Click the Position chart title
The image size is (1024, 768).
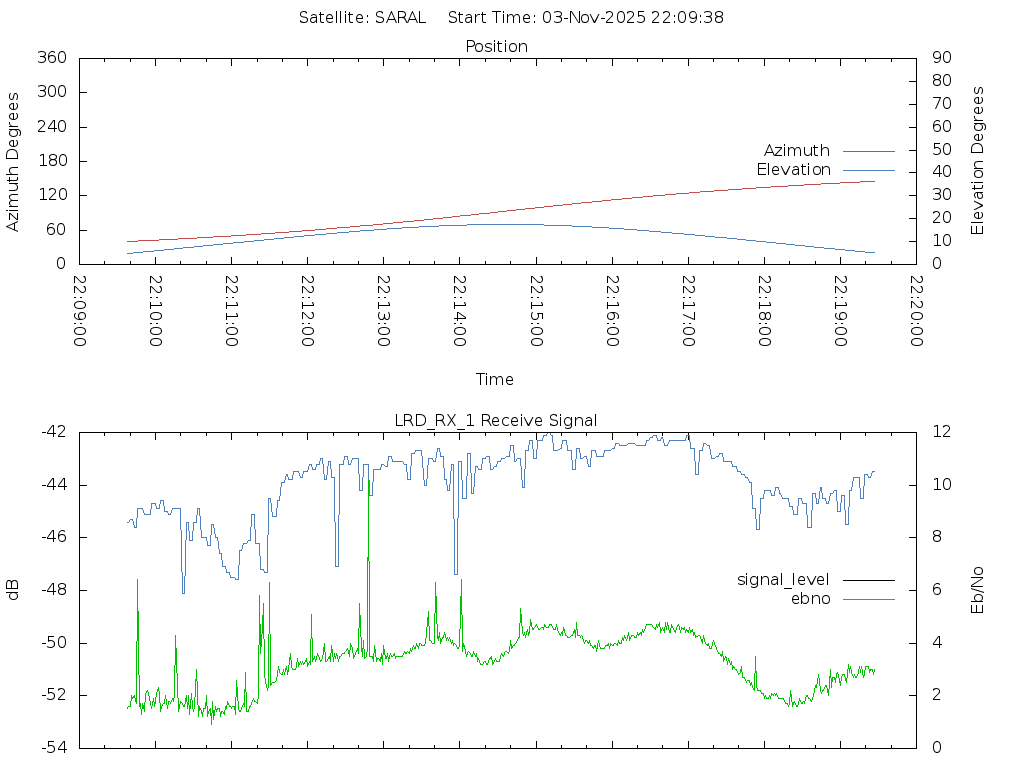[x=496, y=47]
